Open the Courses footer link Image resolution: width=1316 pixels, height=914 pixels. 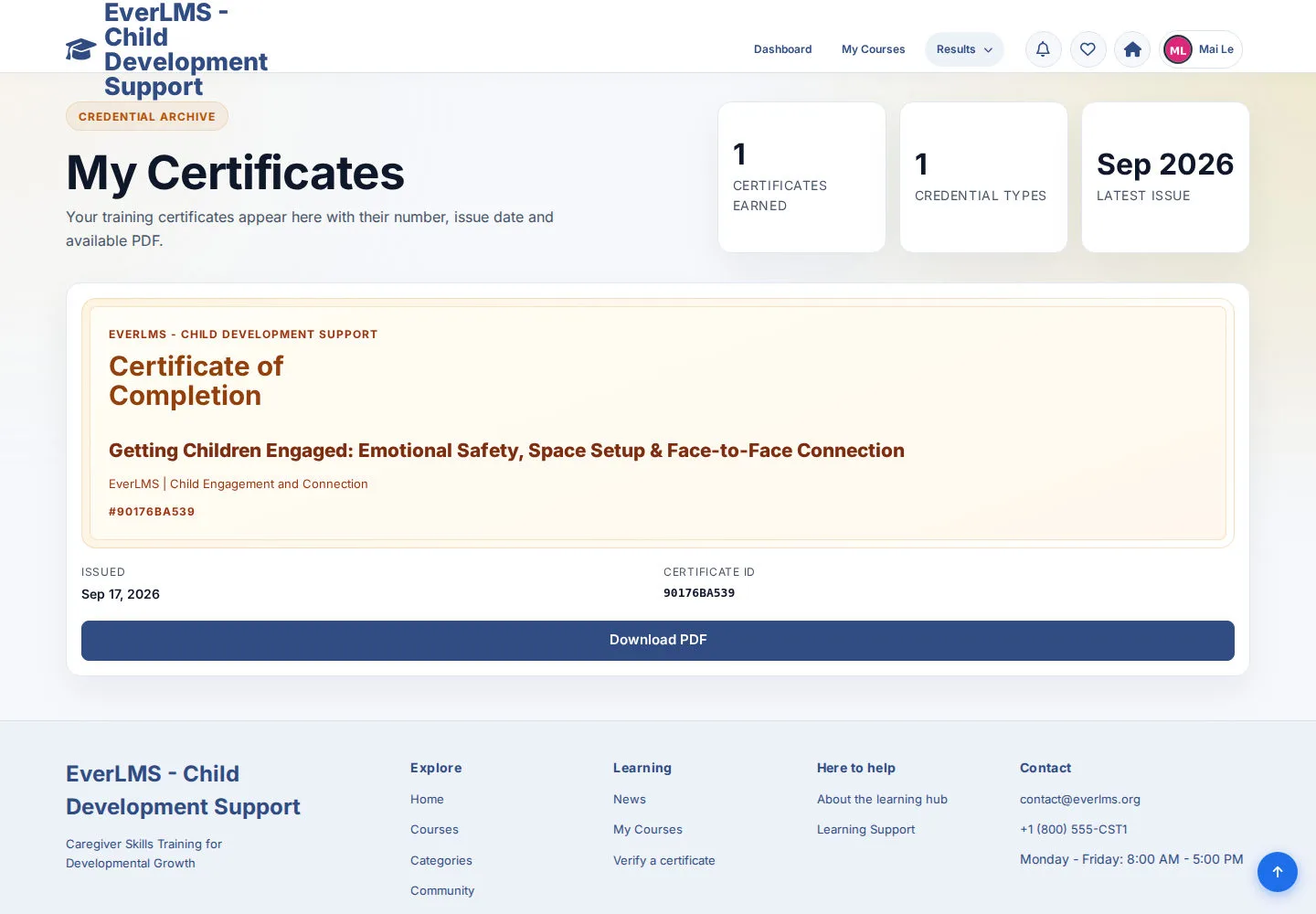(x=434, y=829)
